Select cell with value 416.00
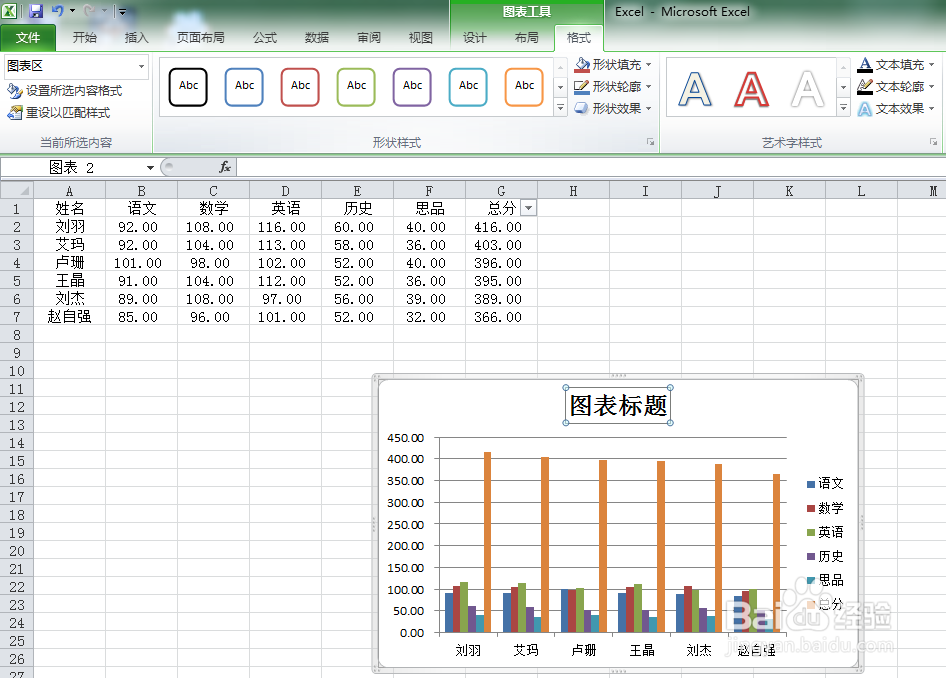This screenshot has height=678, width=946. [x=501, y=227]
